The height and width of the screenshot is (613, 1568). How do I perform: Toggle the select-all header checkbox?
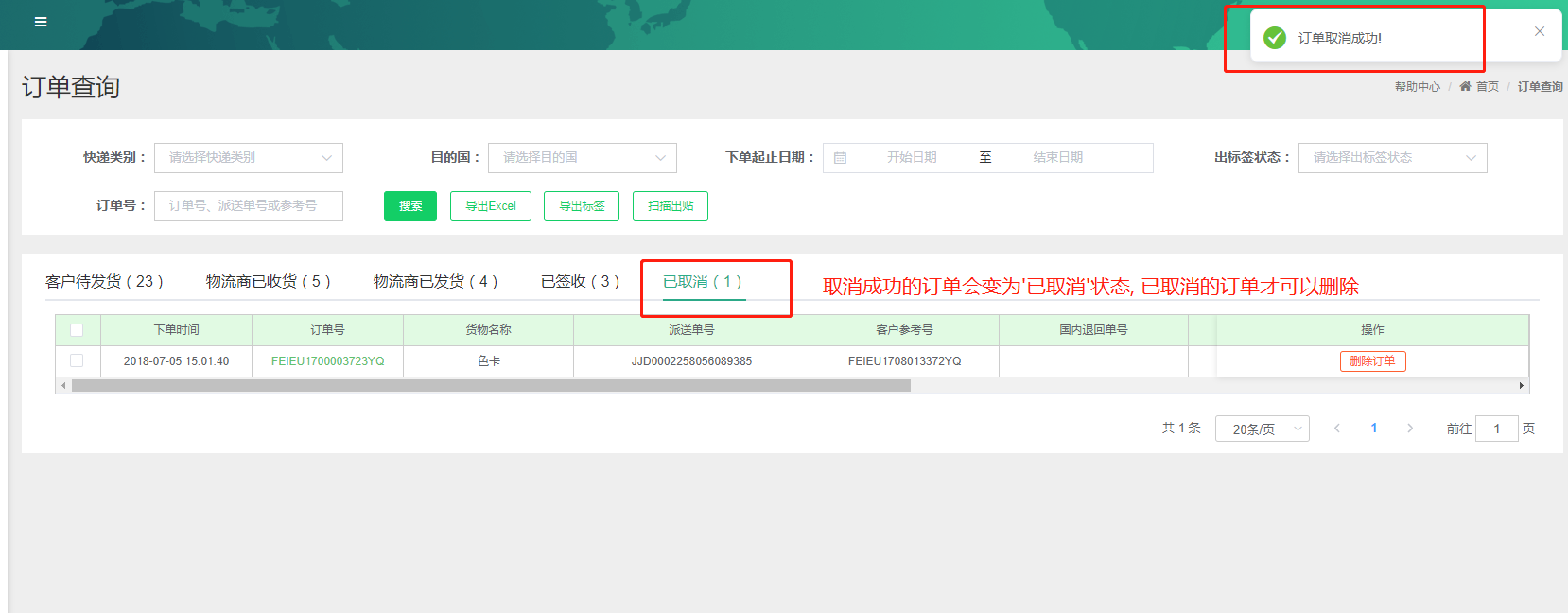[x=77, y=330]
